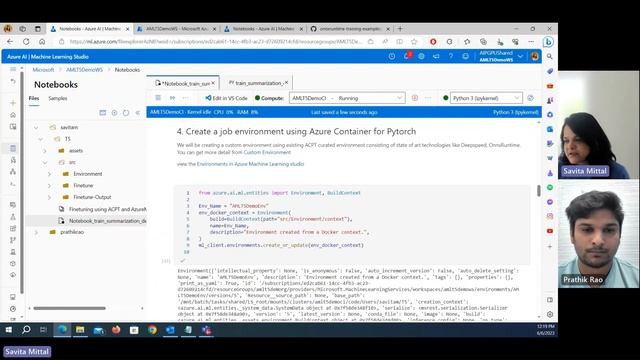Open the clock history icon in header

[x=392, y=56]
